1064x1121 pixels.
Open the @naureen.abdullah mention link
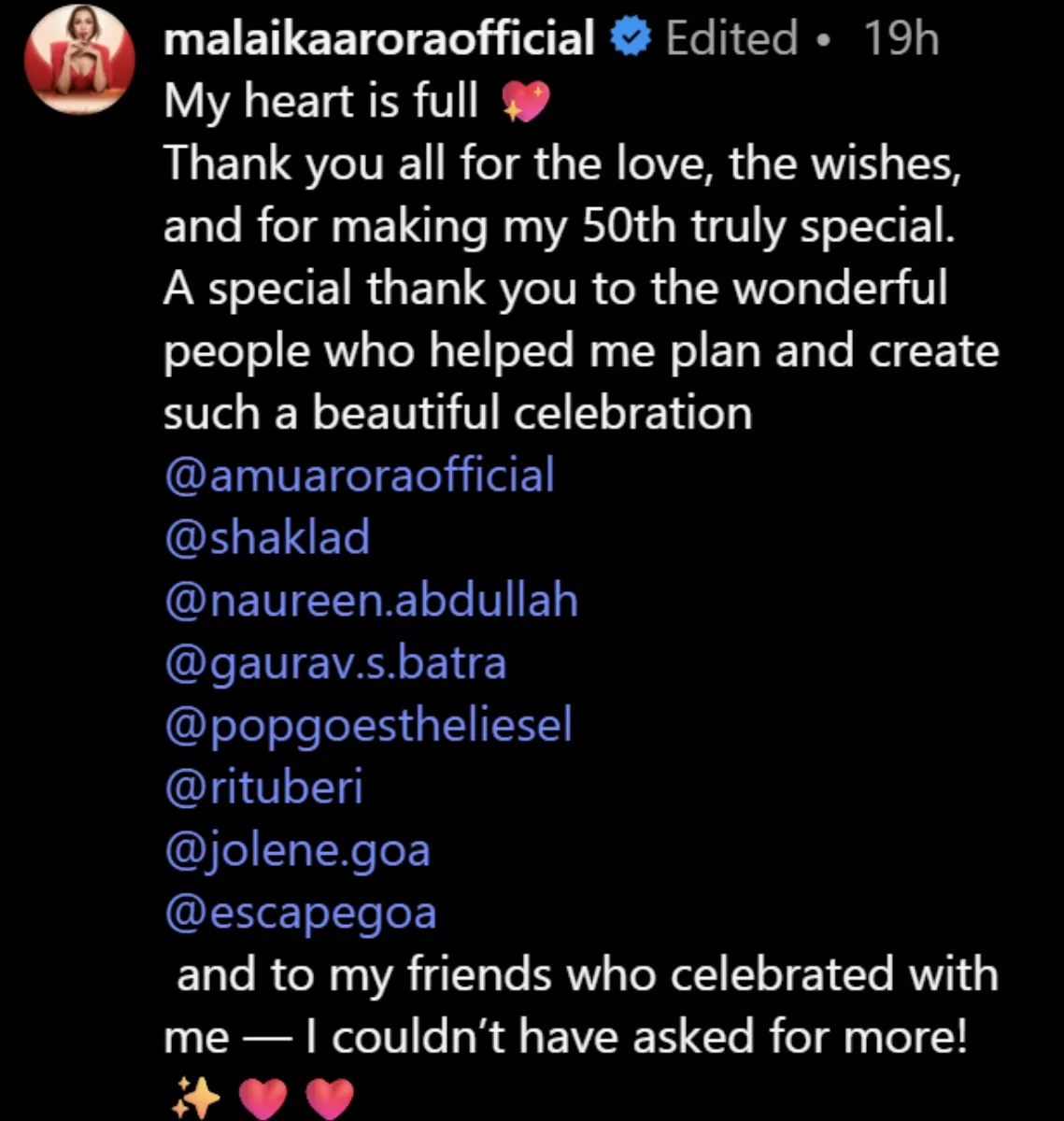tap(371, 600)
